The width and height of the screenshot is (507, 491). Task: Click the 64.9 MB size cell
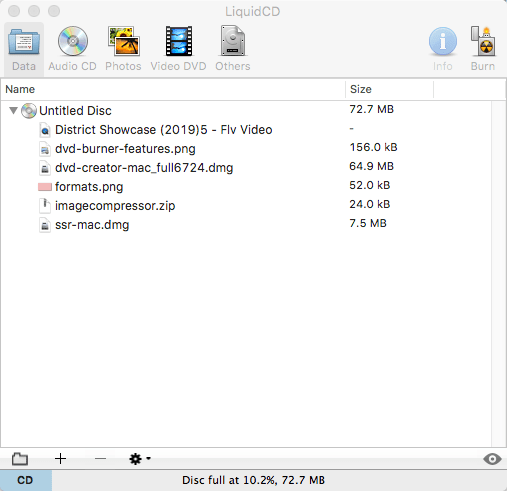click(372, 166)
